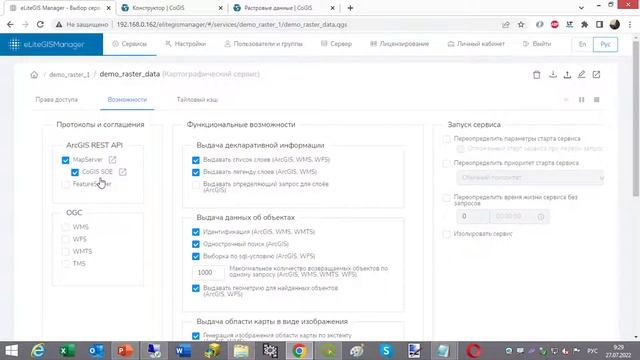
Task: Open start priority dropdown
Action: coord(530,178)
